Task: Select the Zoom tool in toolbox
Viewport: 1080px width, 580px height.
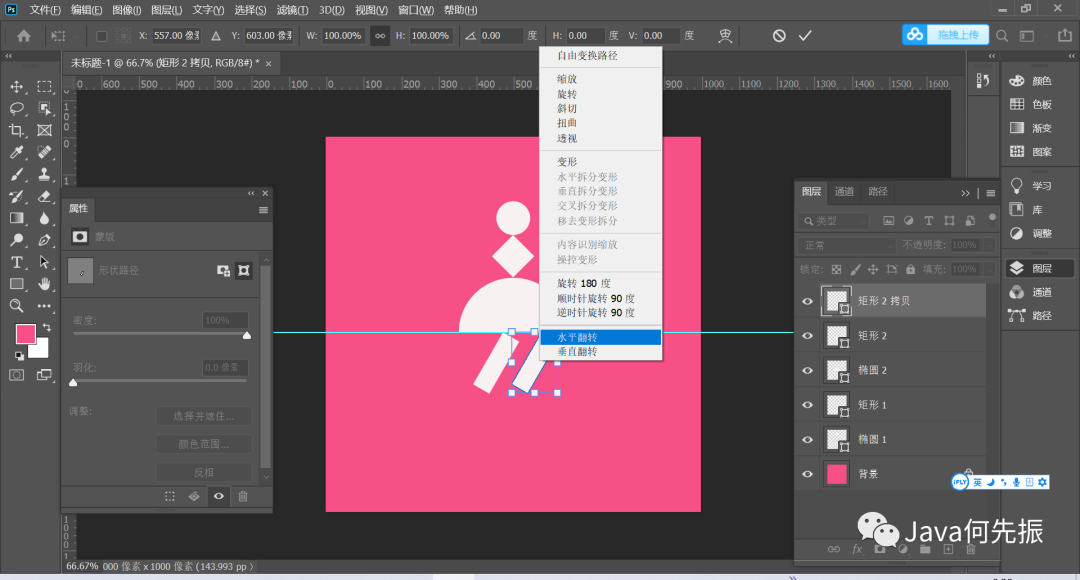Action: tap(17, 306)
